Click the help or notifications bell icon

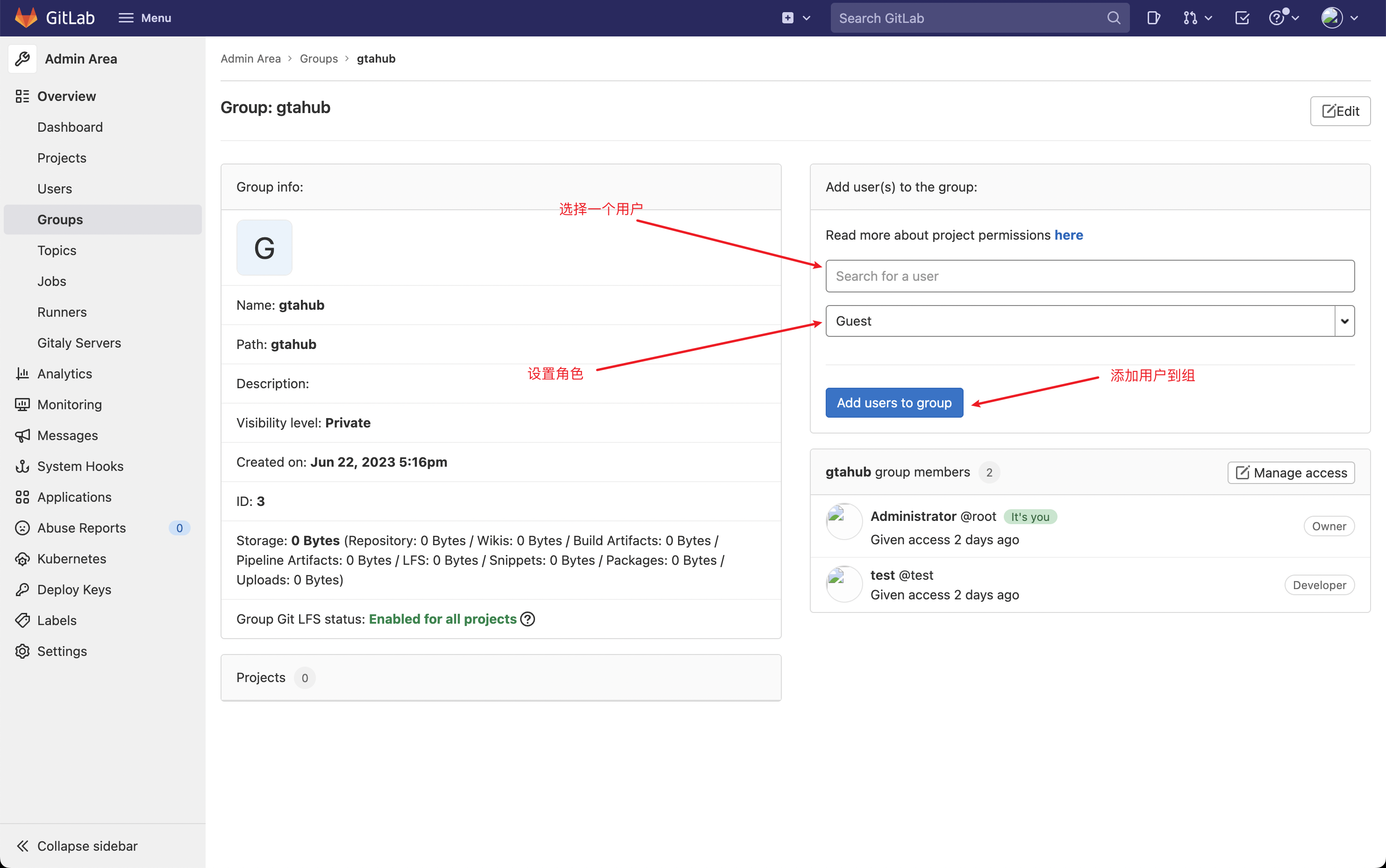tap(1280, 17)
